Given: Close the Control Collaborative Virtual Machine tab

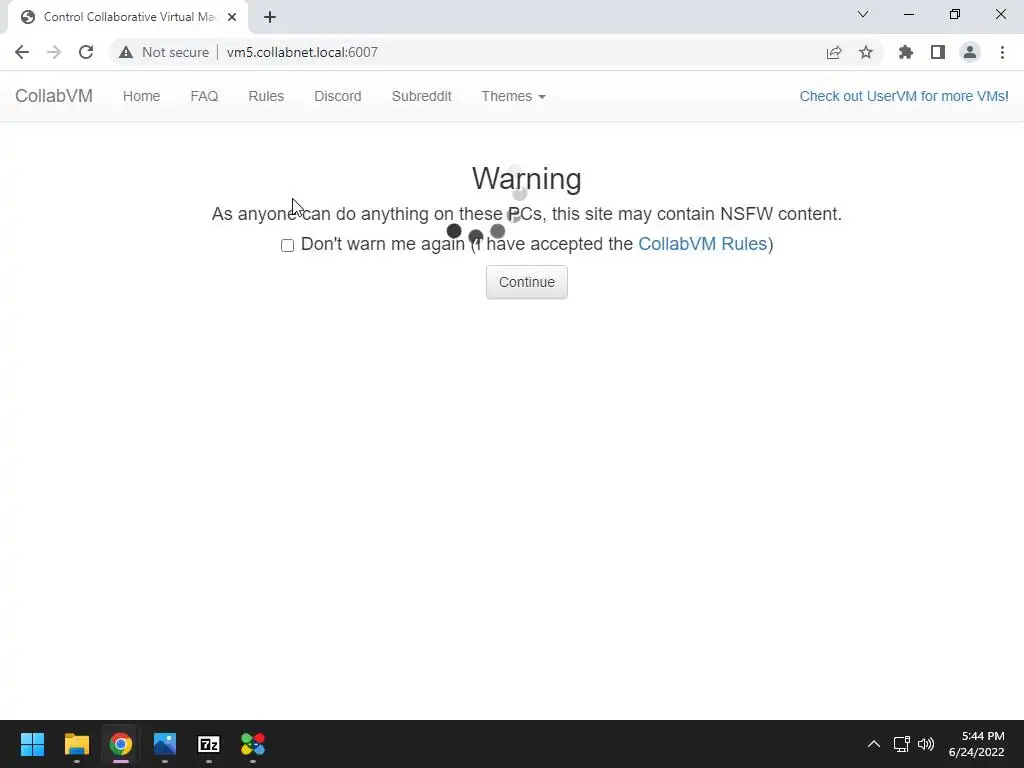Looking at the screenshot, I should [x=232, y=17].
